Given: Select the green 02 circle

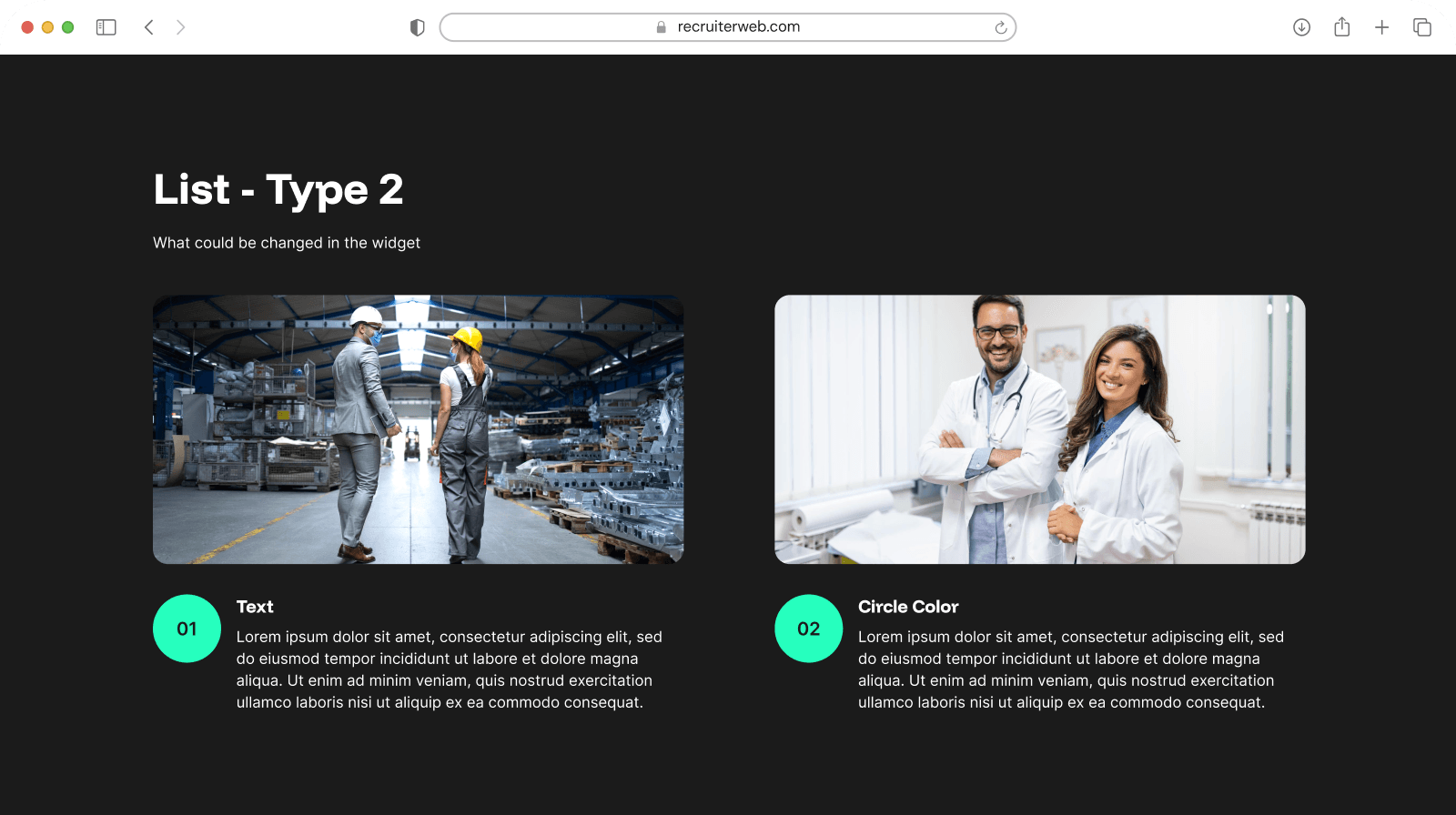Looking at the screenshot, I should (808, 629).
